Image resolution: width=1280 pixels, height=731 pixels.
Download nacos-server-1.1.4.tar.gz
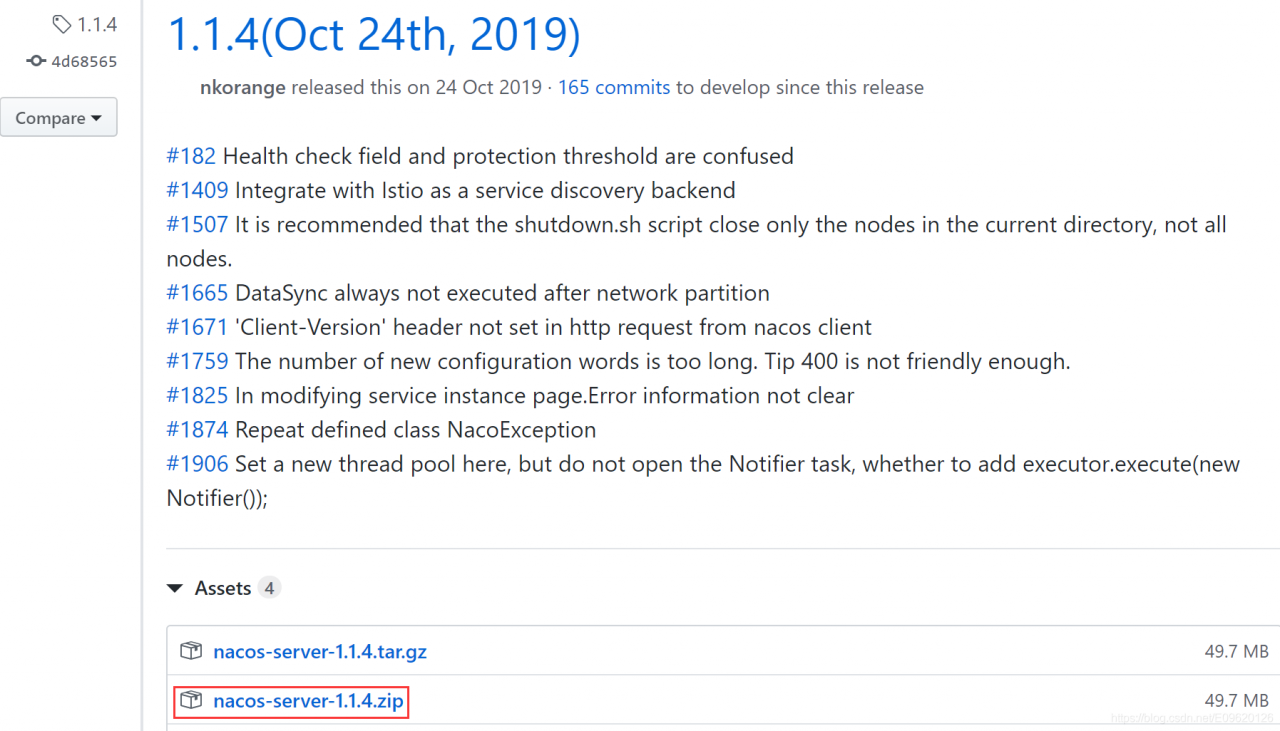coord(320,651)
